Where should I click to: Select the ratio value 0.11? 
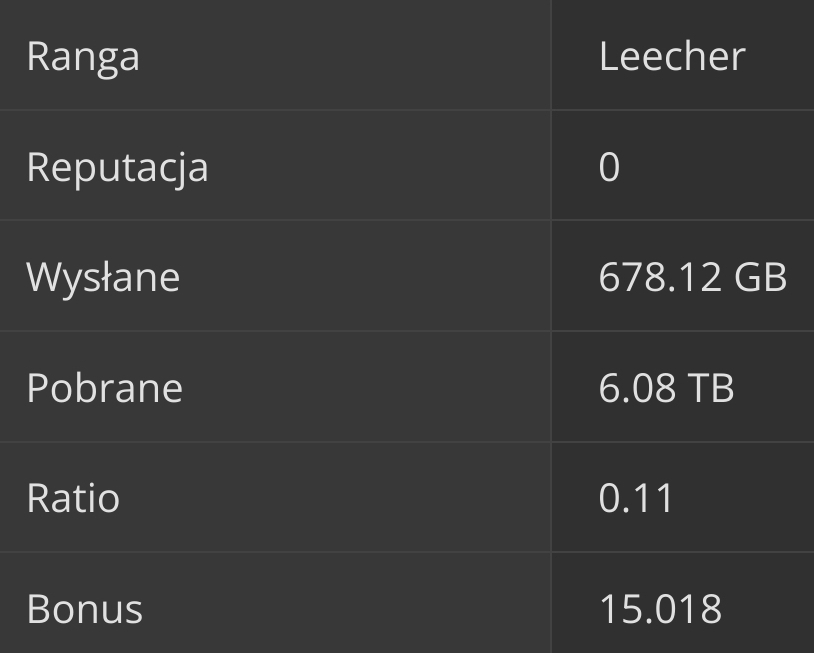pos(636,498)
